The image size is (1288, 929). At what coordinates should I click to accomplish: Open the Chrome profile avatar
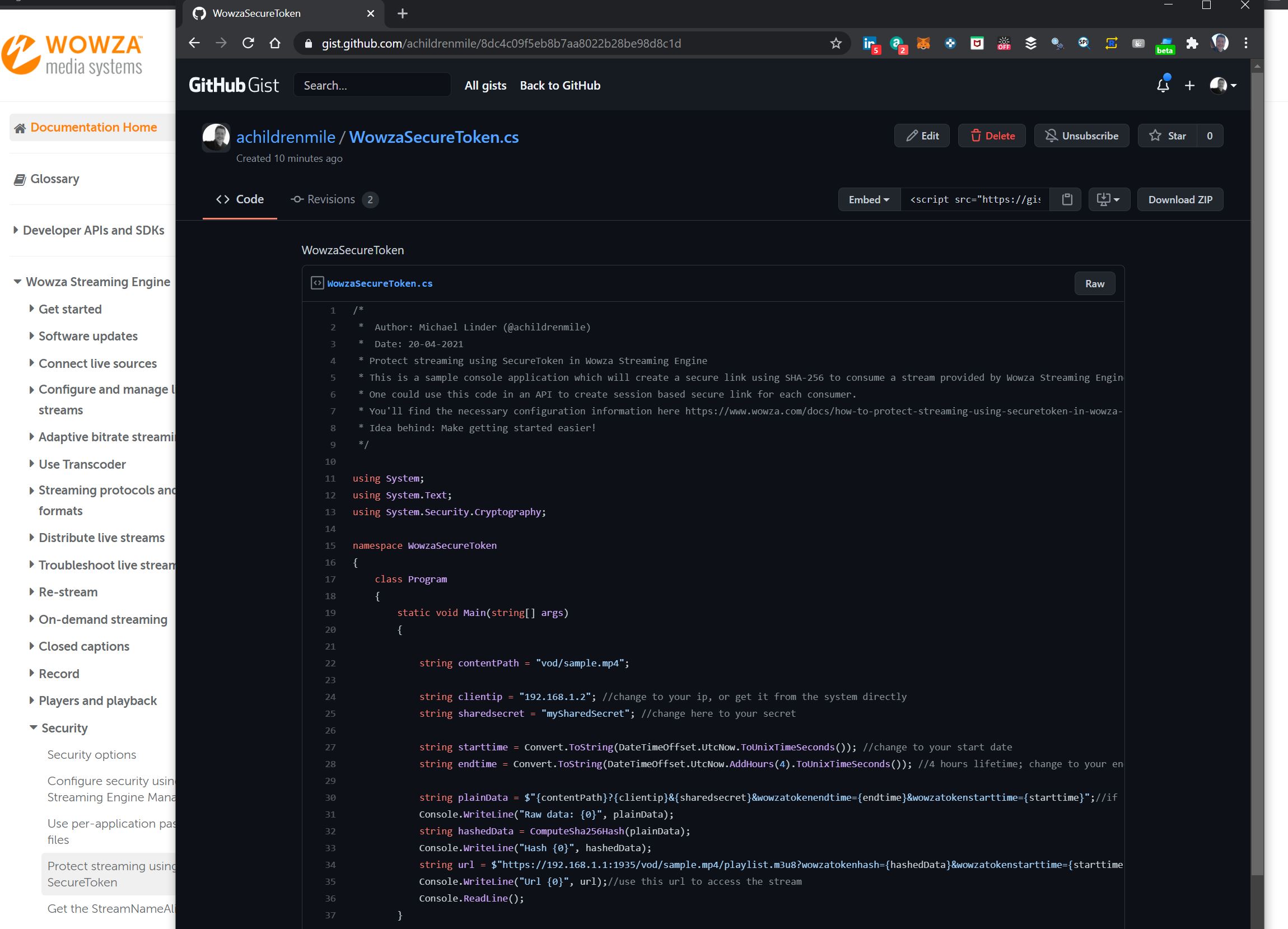click(1219, 43)
